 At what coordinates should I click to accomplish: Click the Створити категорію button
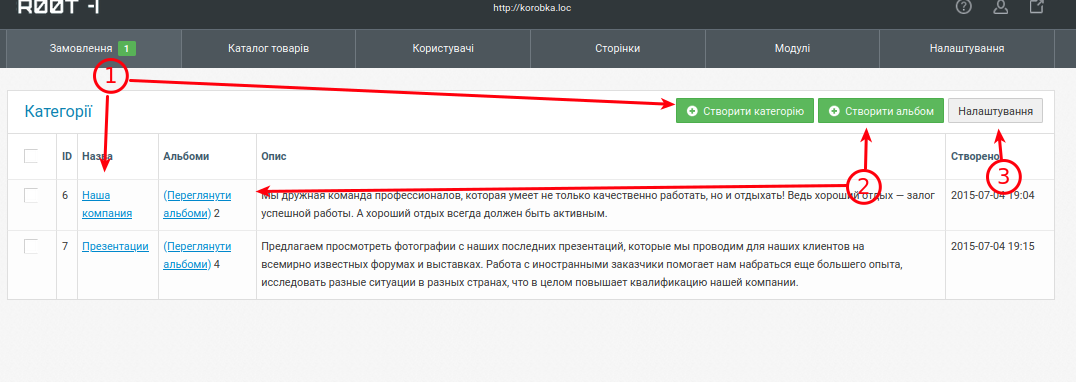tap(745, 111)
